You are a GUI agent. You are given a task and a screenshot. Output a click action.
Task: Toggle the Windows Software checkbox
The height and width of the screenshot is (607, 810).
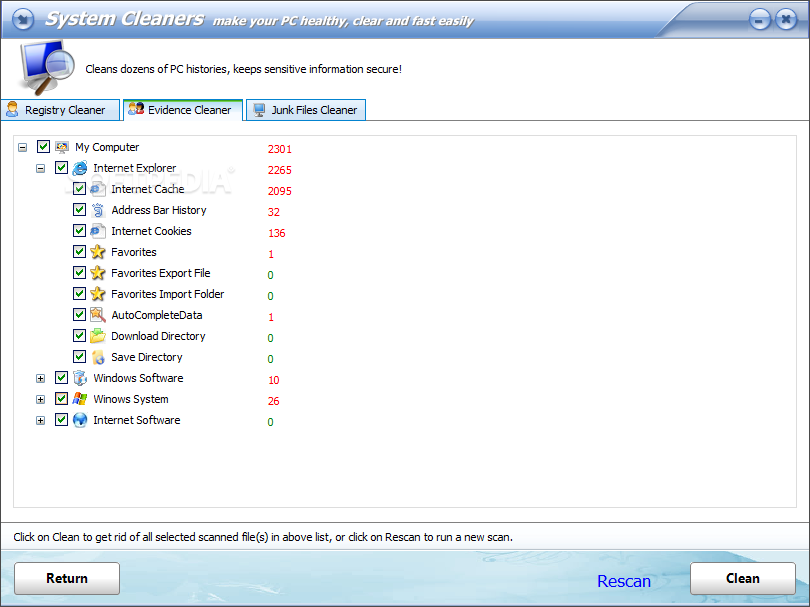[x=61, y=378]
